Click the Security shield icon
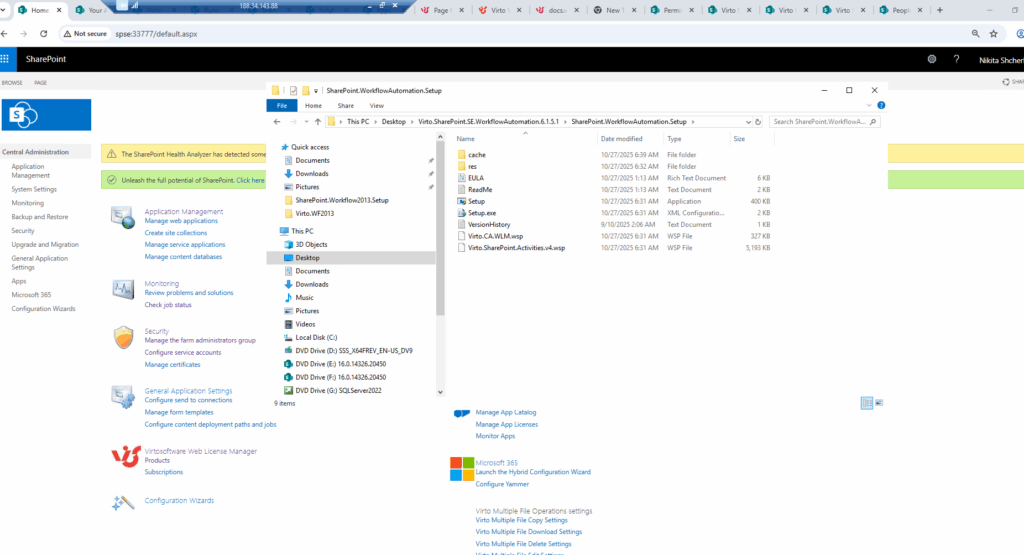1024x555 pixels. point(123,338)
